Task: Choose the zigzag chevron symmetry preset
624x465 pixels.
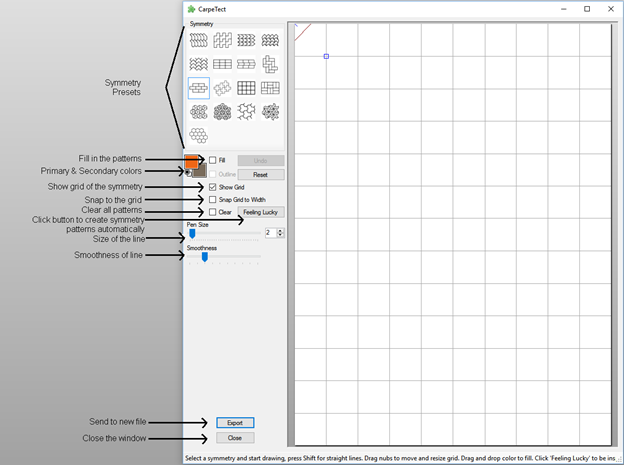Action: point(198,64)
